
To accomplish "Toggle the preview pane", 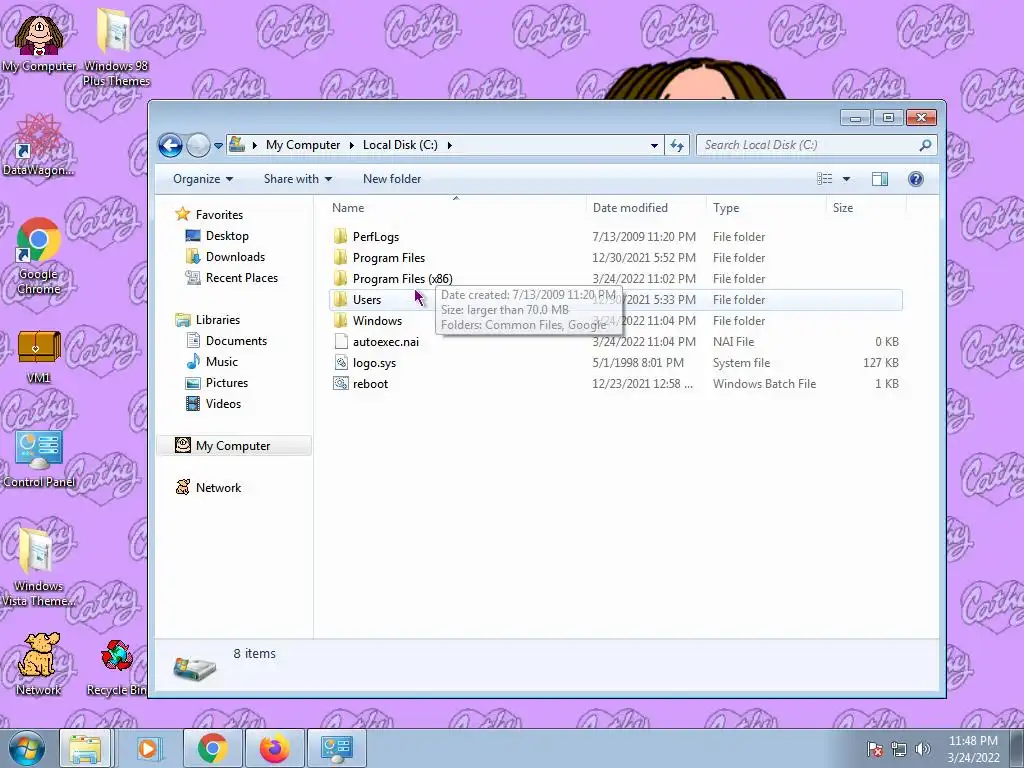I will point(880,179).
